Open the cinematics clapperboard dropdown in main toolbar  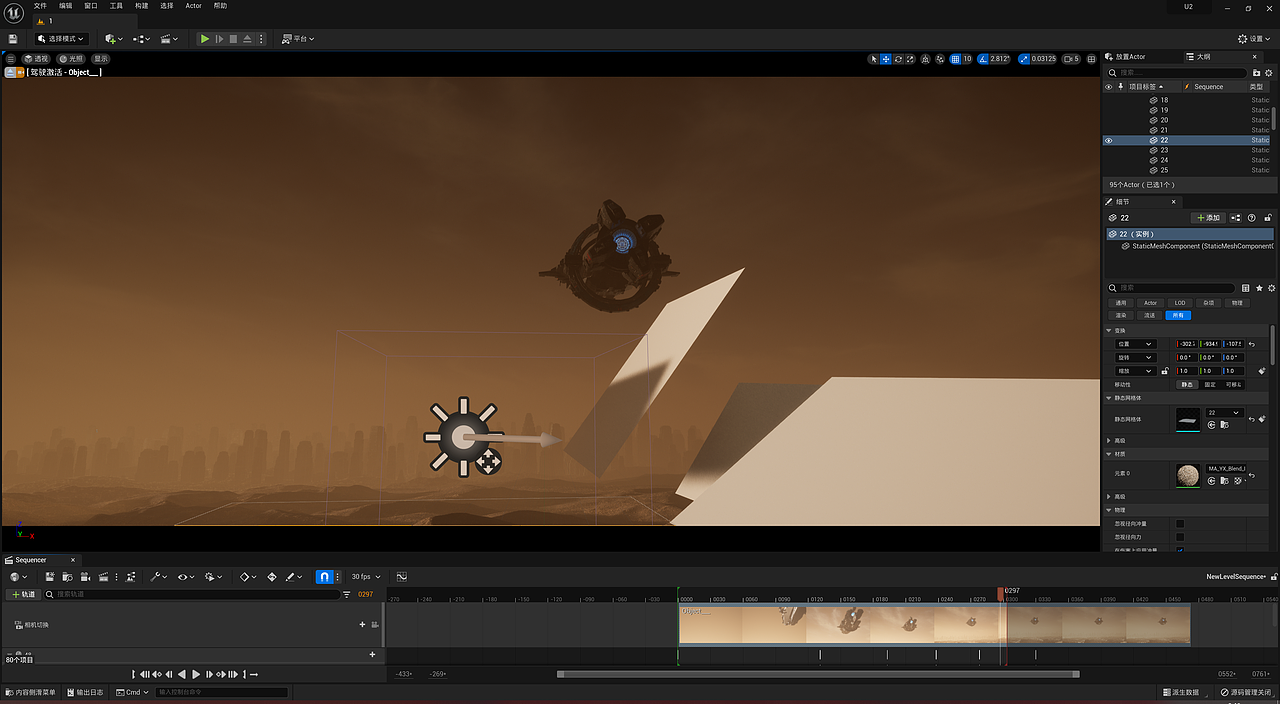pos(170,39)
